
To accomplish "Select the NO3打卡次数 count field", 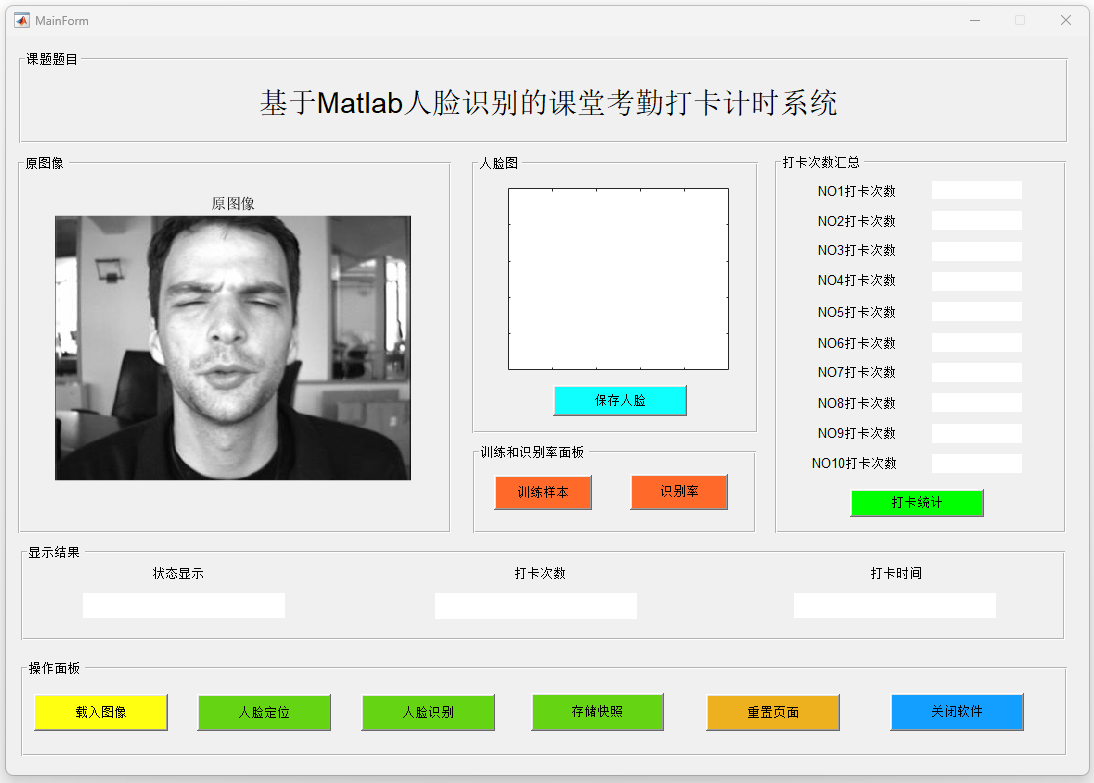I will [x=977, y=251].
